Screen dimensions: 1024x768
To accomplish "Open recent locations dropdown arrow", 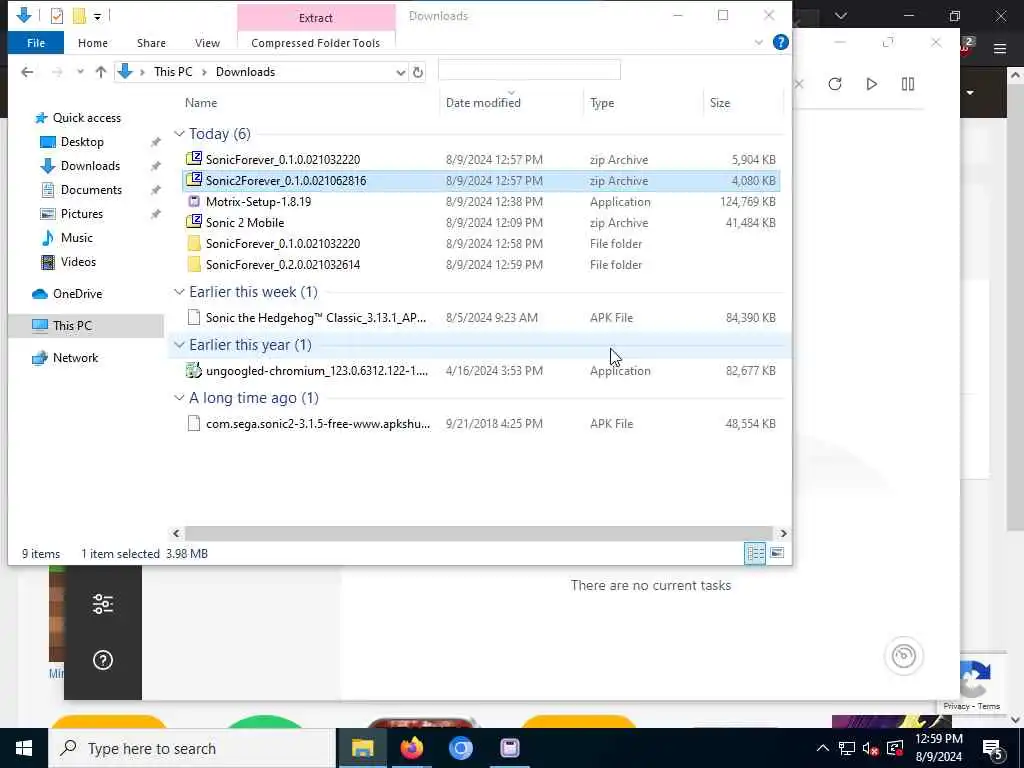I will 80,72.
